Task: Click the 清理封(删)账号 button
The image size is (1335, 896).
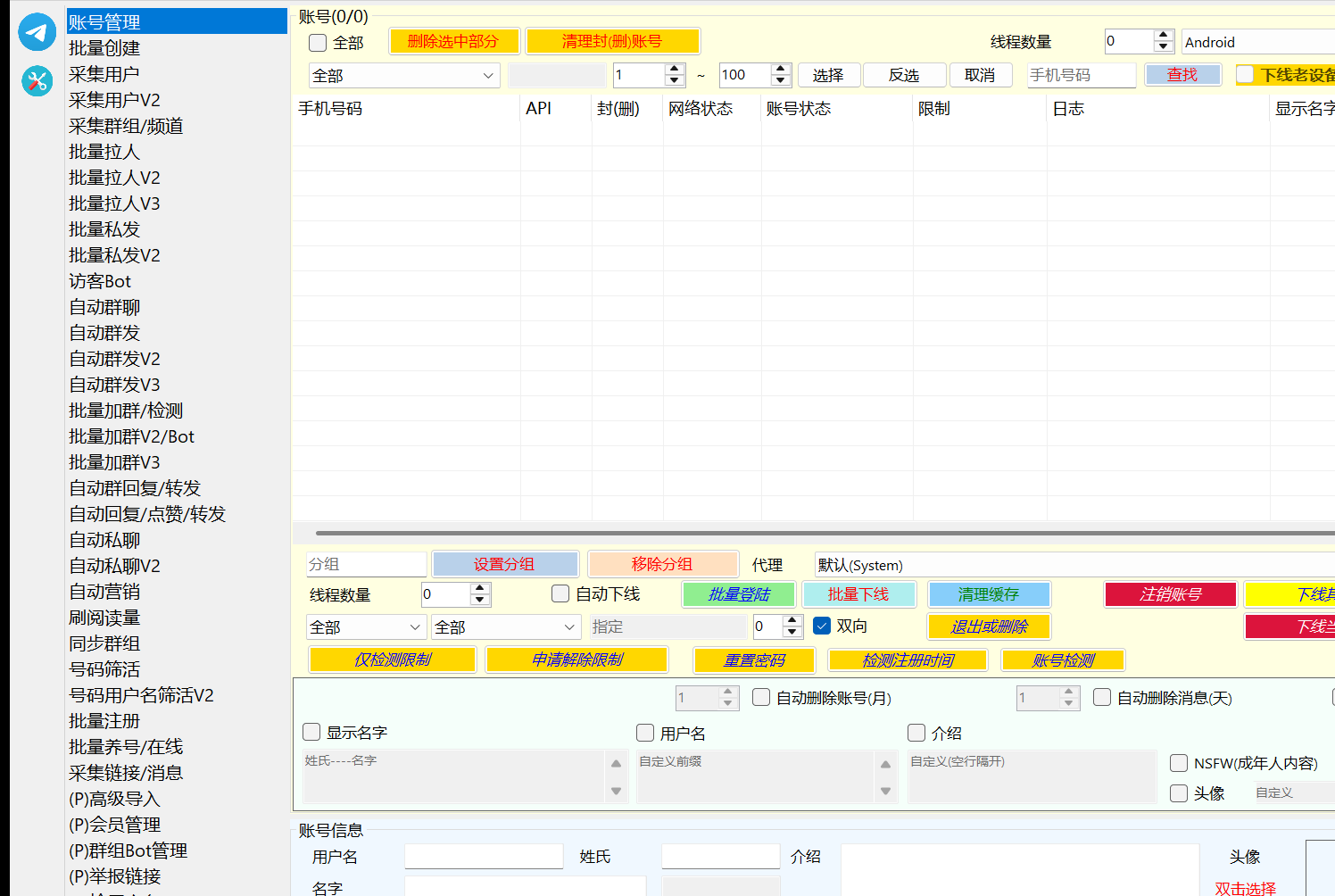Action: [x=612, y=41]
